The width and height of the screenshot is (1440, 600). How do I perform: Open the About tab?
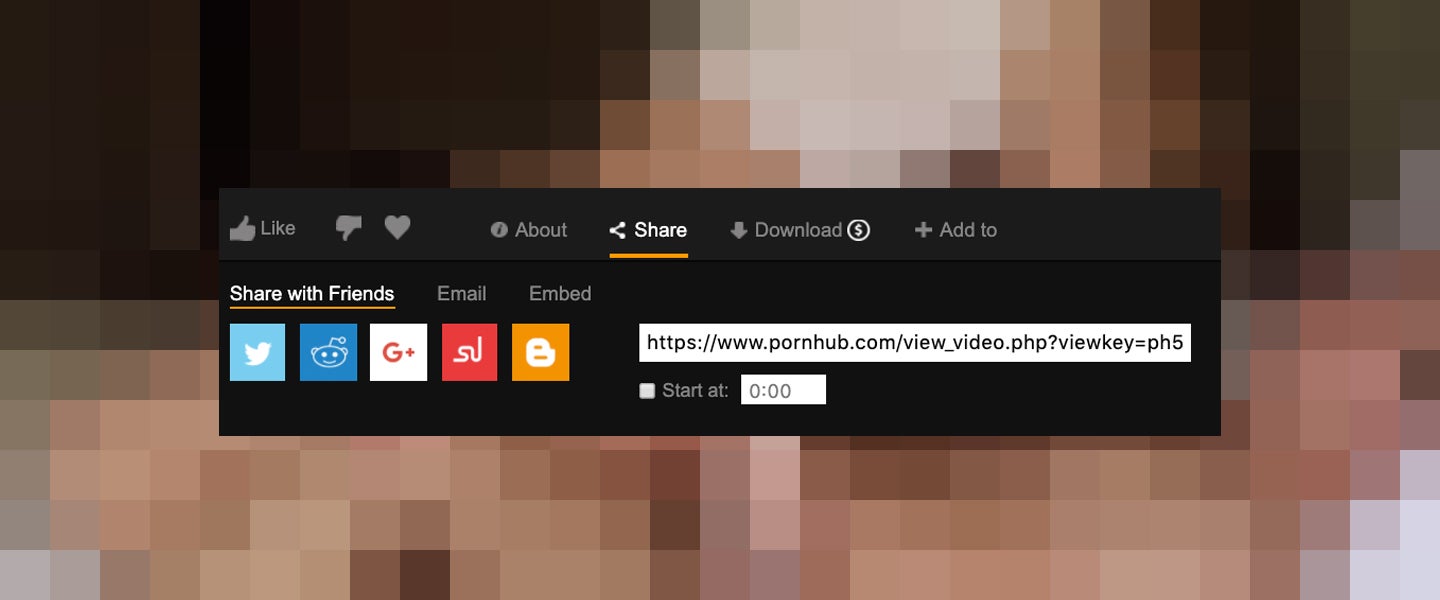pos(529,230)
